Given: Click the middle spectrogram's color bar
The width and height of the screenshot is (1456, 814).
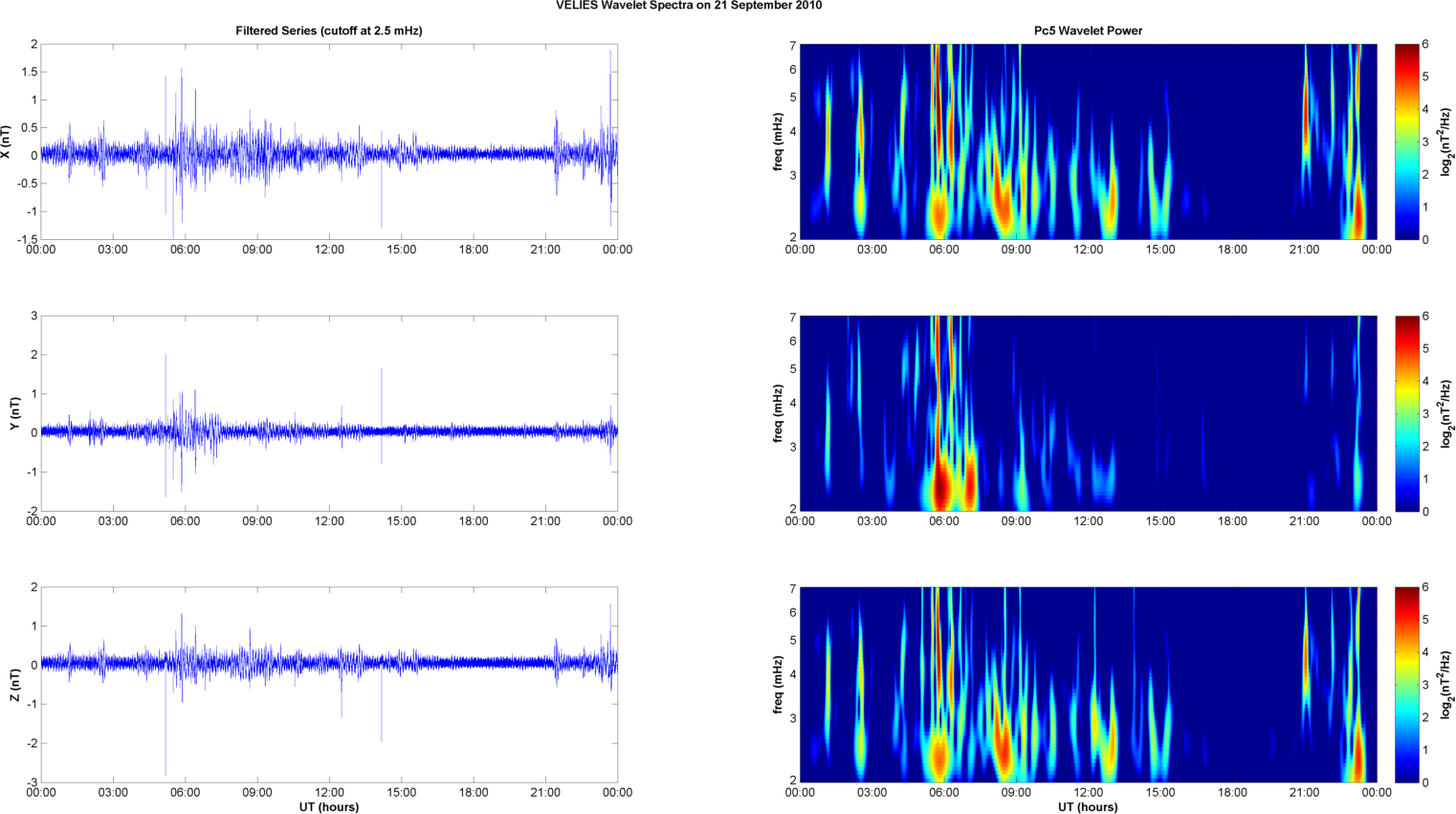Looking at the screenshot, I should point(1406,413).
